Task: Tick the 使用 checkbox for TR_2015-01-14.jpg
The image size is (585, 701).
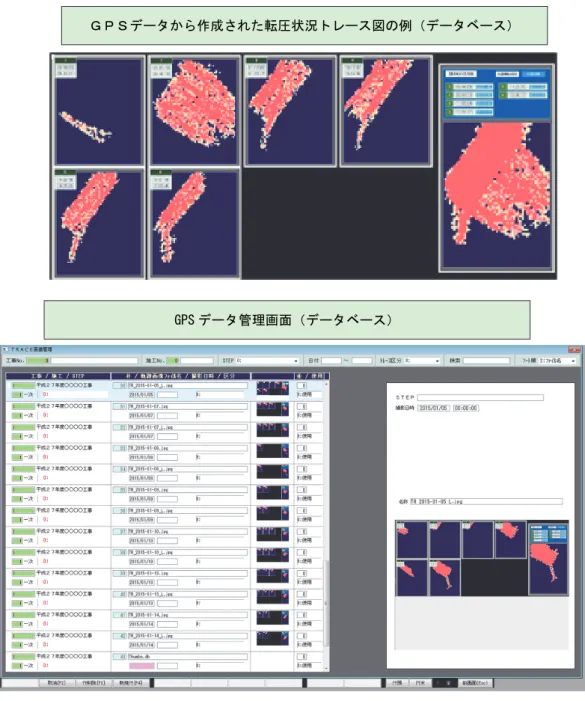Action: (302, 615)
